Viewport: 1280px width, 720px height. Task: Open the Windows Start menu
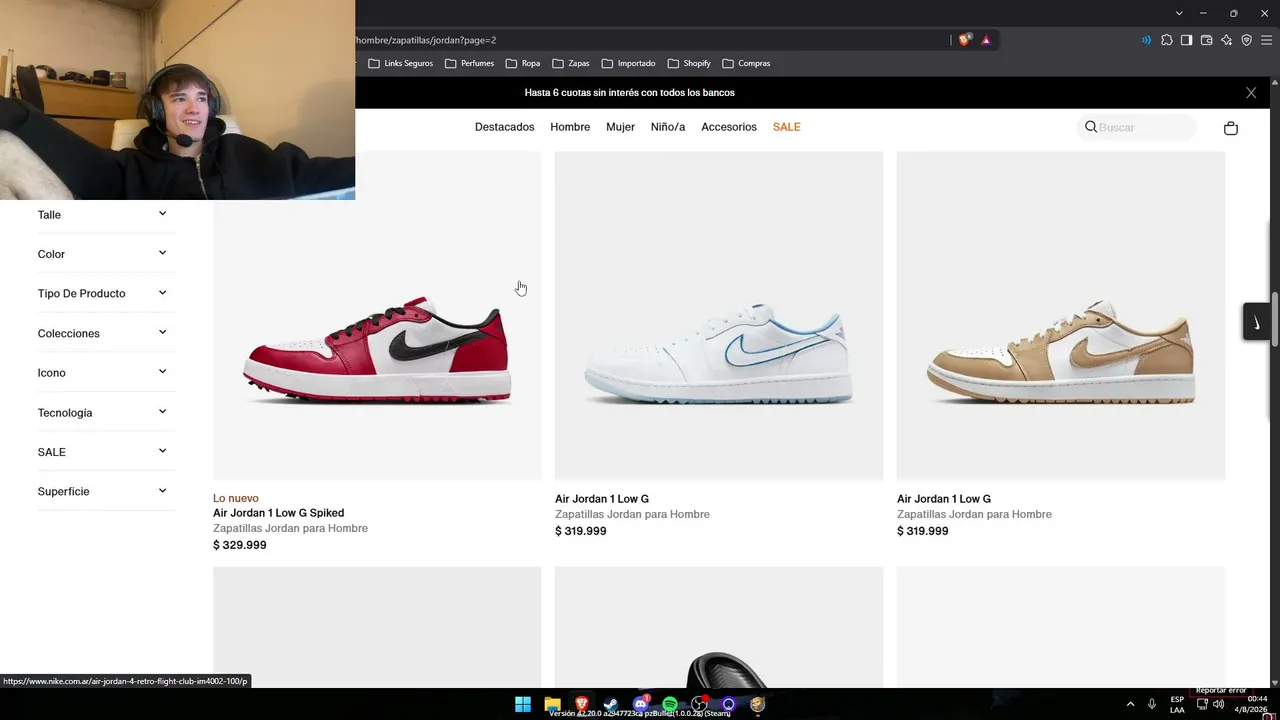[523, 704]
